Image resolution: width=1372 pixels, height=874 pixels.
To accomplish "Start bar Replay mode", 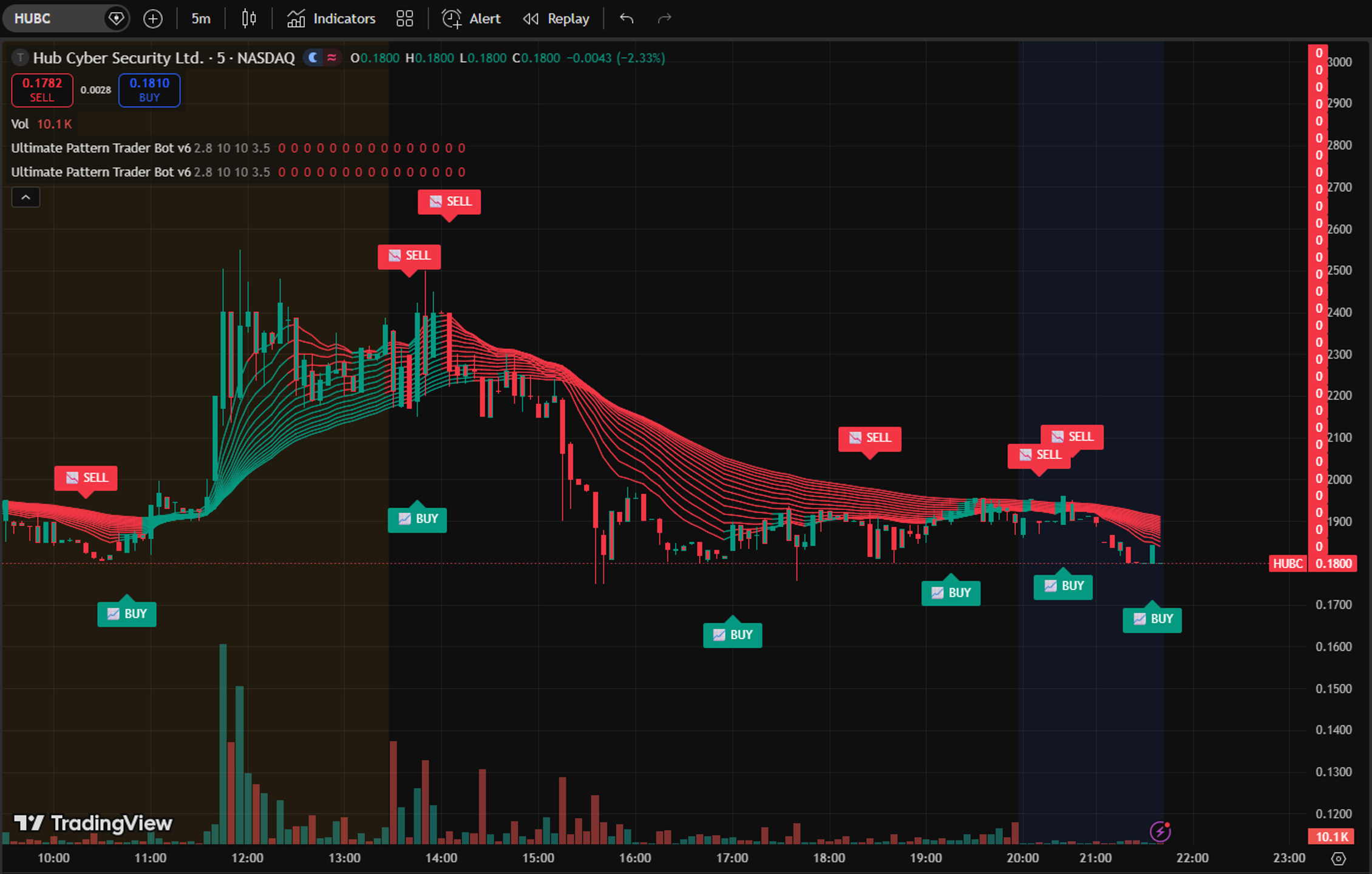I will pos(556,19).
